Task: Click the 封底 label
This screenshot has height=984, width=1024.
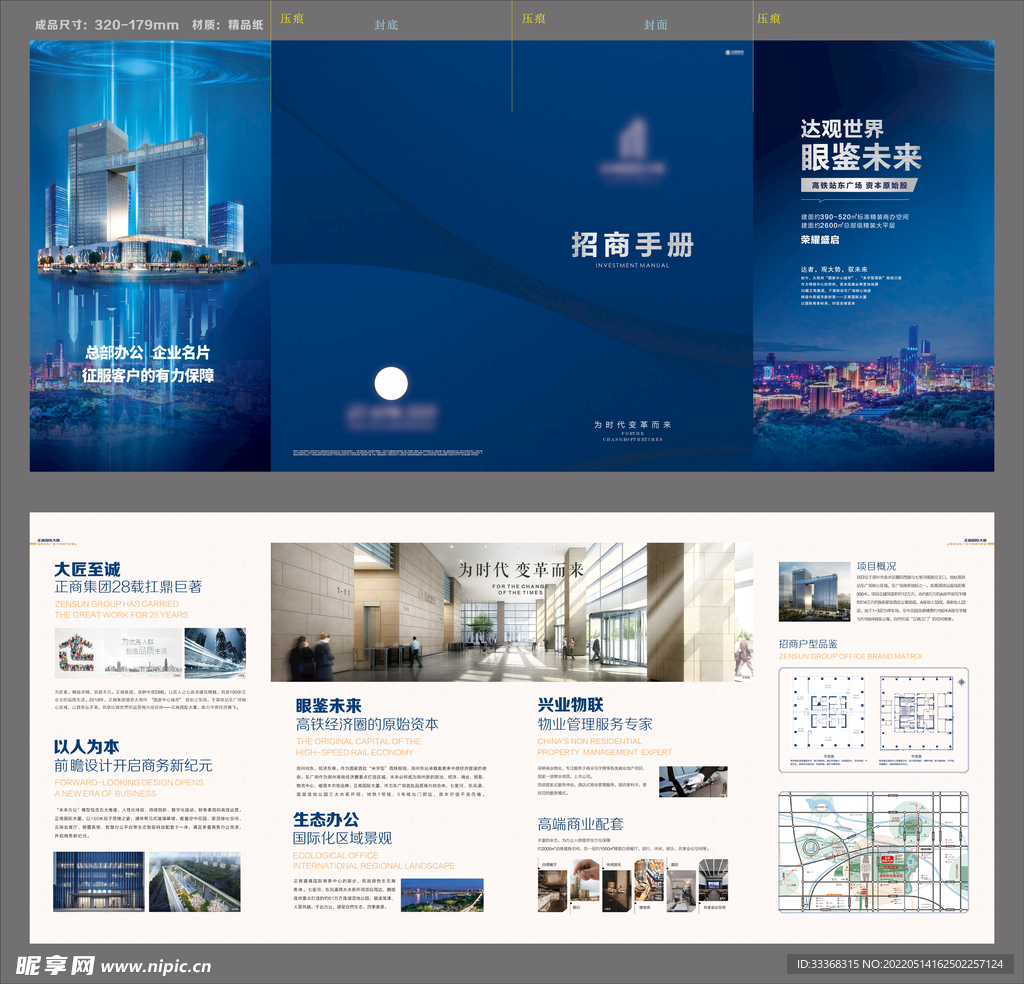Action: pos(386,25)
